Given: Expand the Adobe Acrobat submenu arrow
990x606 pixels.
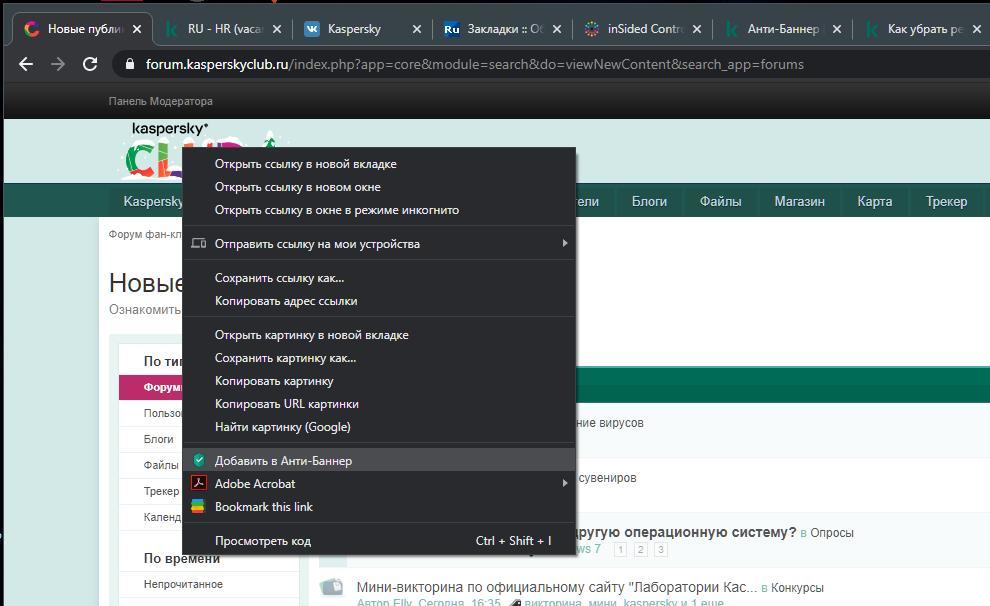Looking at the screenshot, I should pyautogui.click(x=565, y=483).
